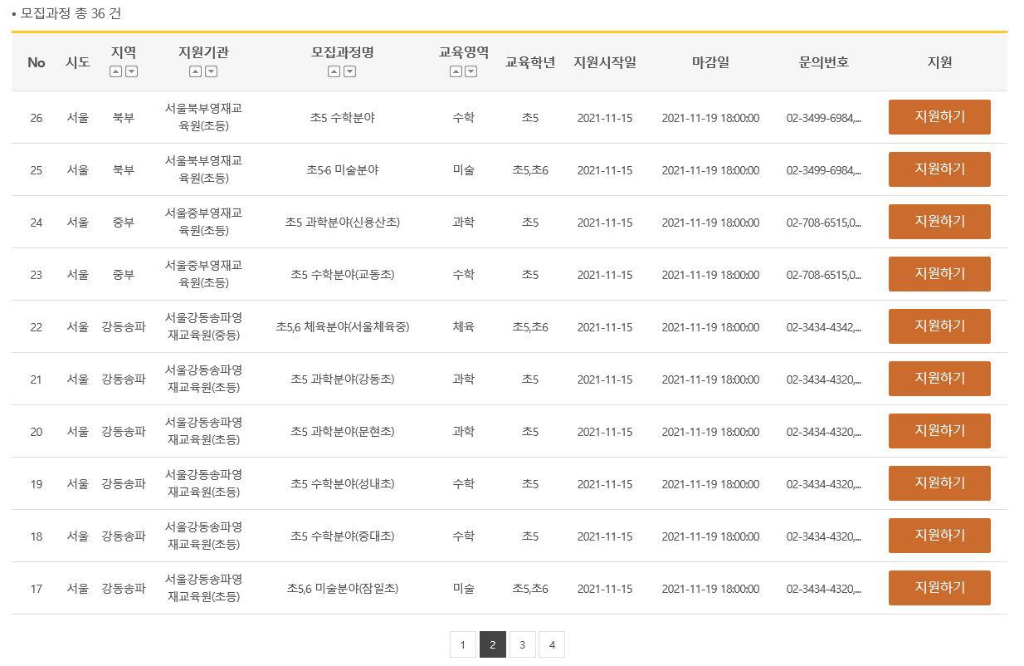This screenshot has width=1024, height=666.
Task: Apply to row 22 체육분야(서울체육중)
Action: pos(939,326)
